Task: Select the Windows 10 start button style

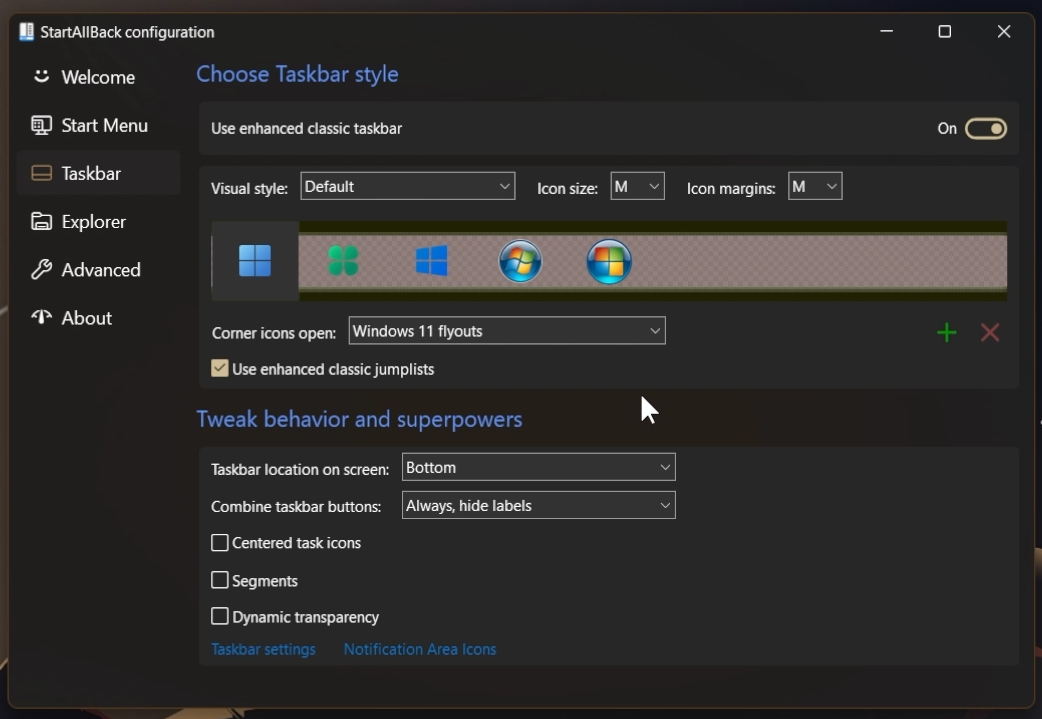Action: pyautogui.click(x=432, y=260)
